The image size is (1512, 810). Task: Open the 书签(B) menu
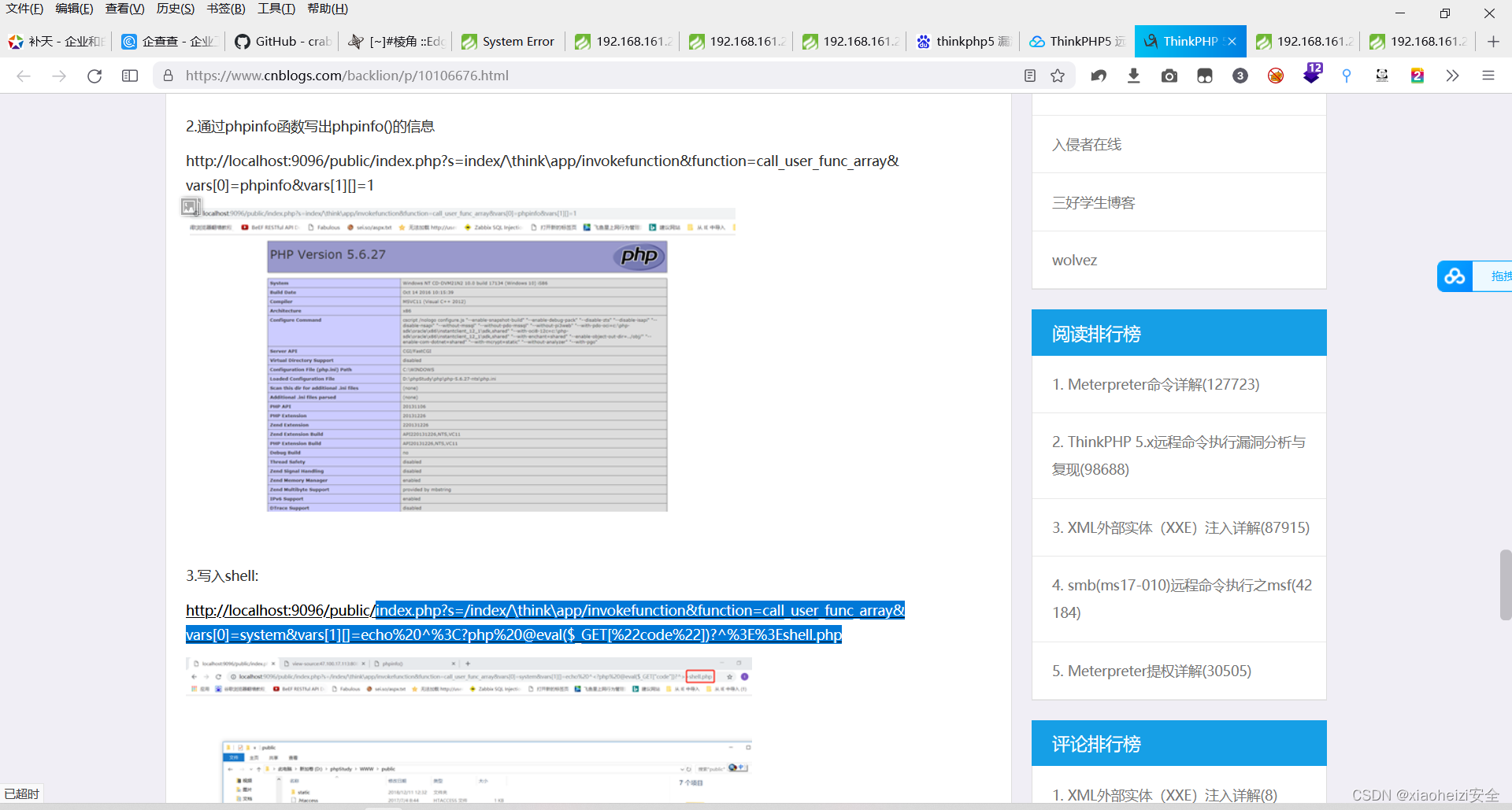tap(226, 9)
